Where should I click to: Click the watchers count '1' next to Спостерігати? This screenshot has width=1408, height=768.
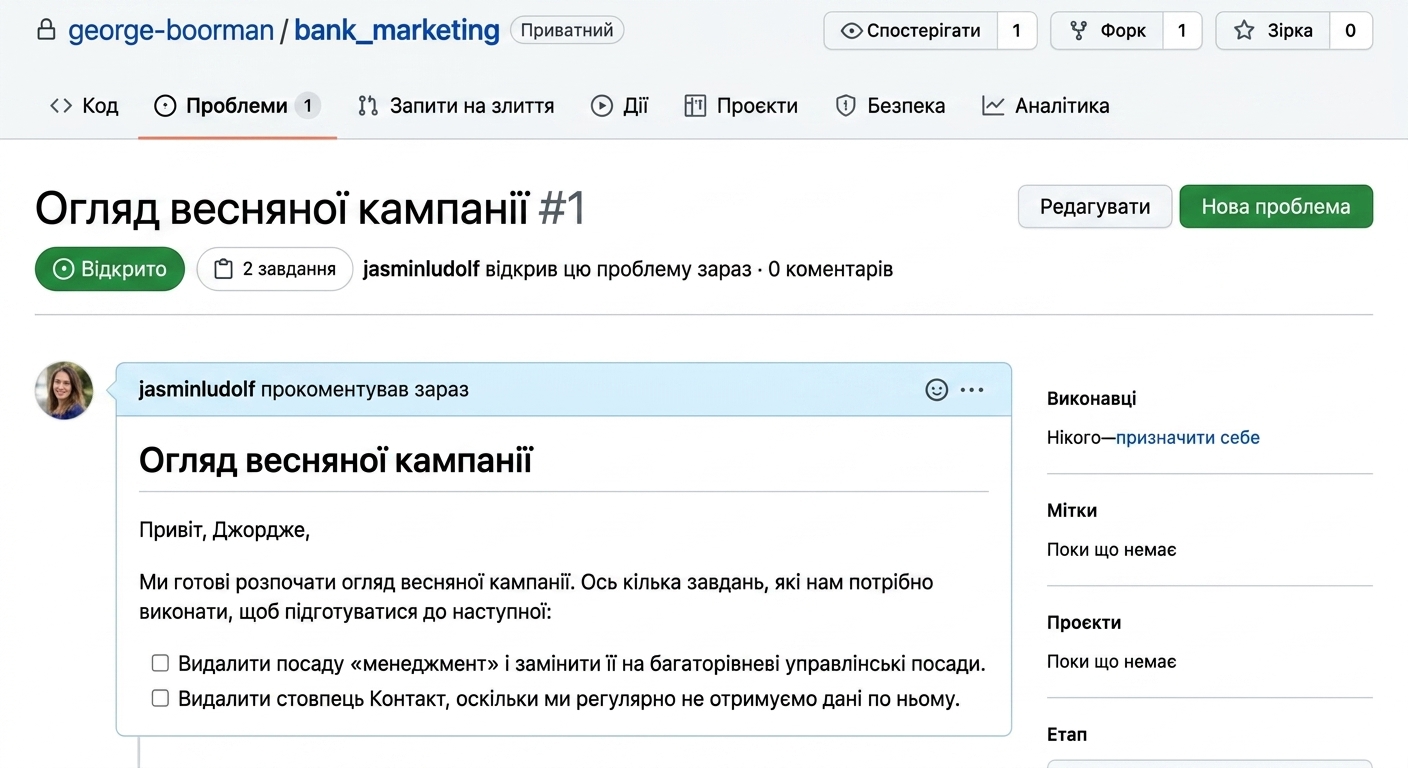tap(1017, 30)
